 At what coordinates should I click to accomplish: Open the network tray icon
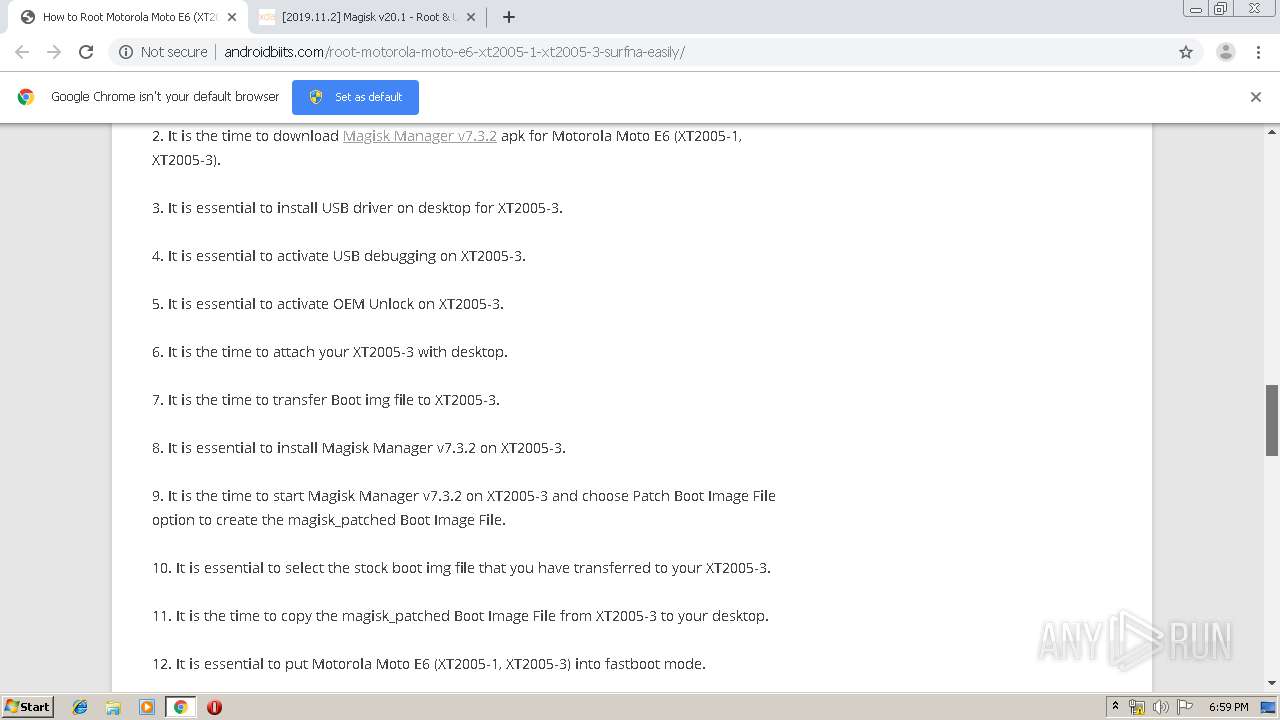coord(1137,707)
